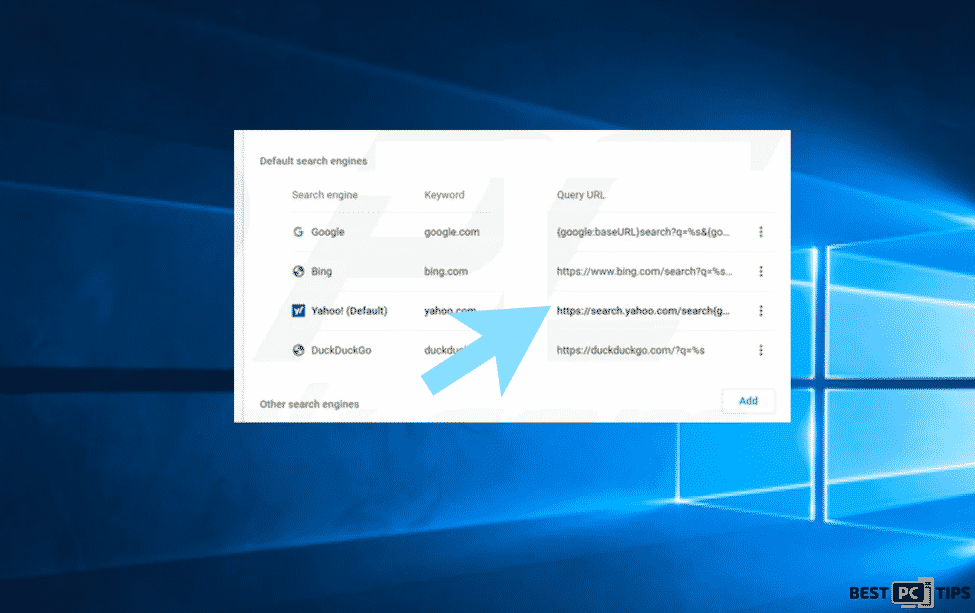Open the more-actions menu for Bing row
This screenshot has width=975, height=613.
click(760, 271)
